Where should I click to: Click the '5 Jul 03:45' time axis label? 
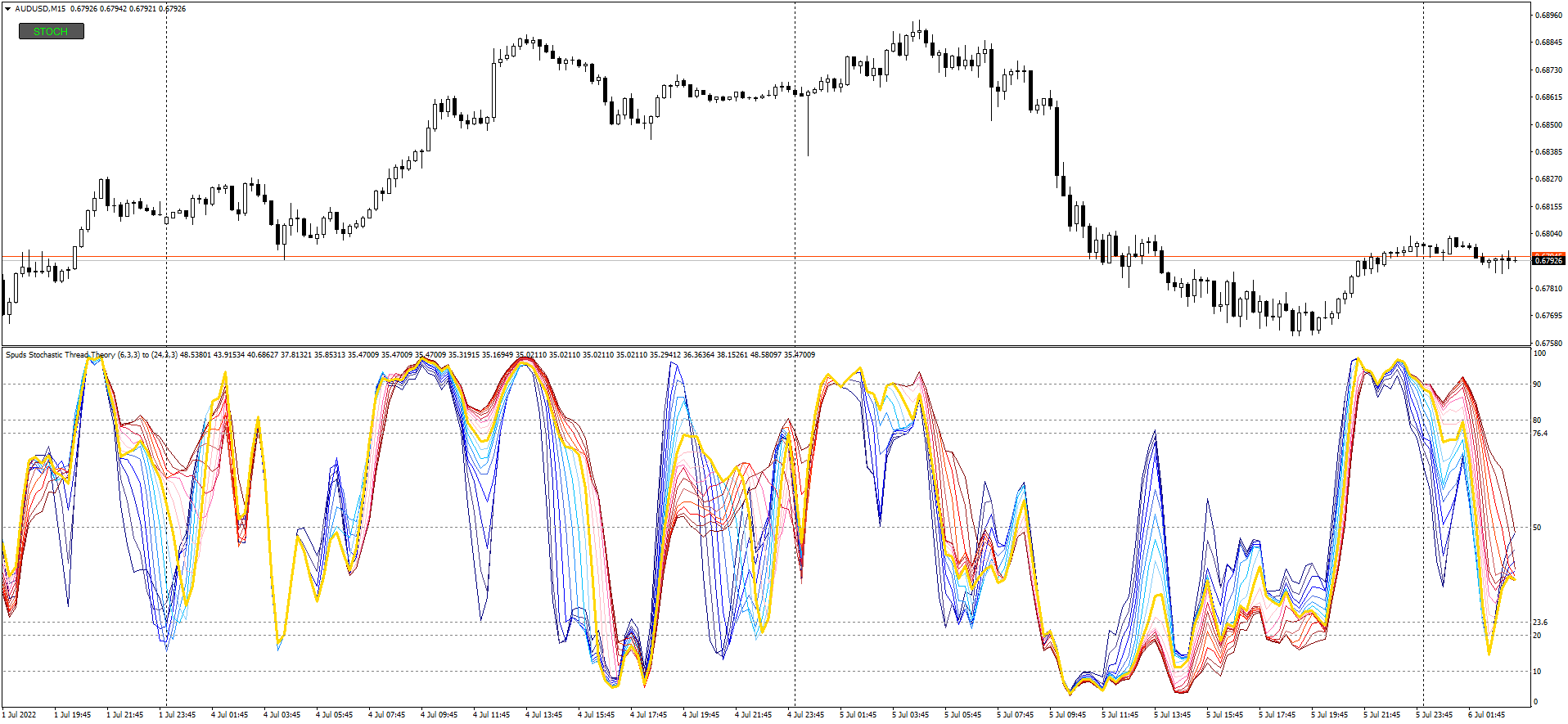coord(911,715)
